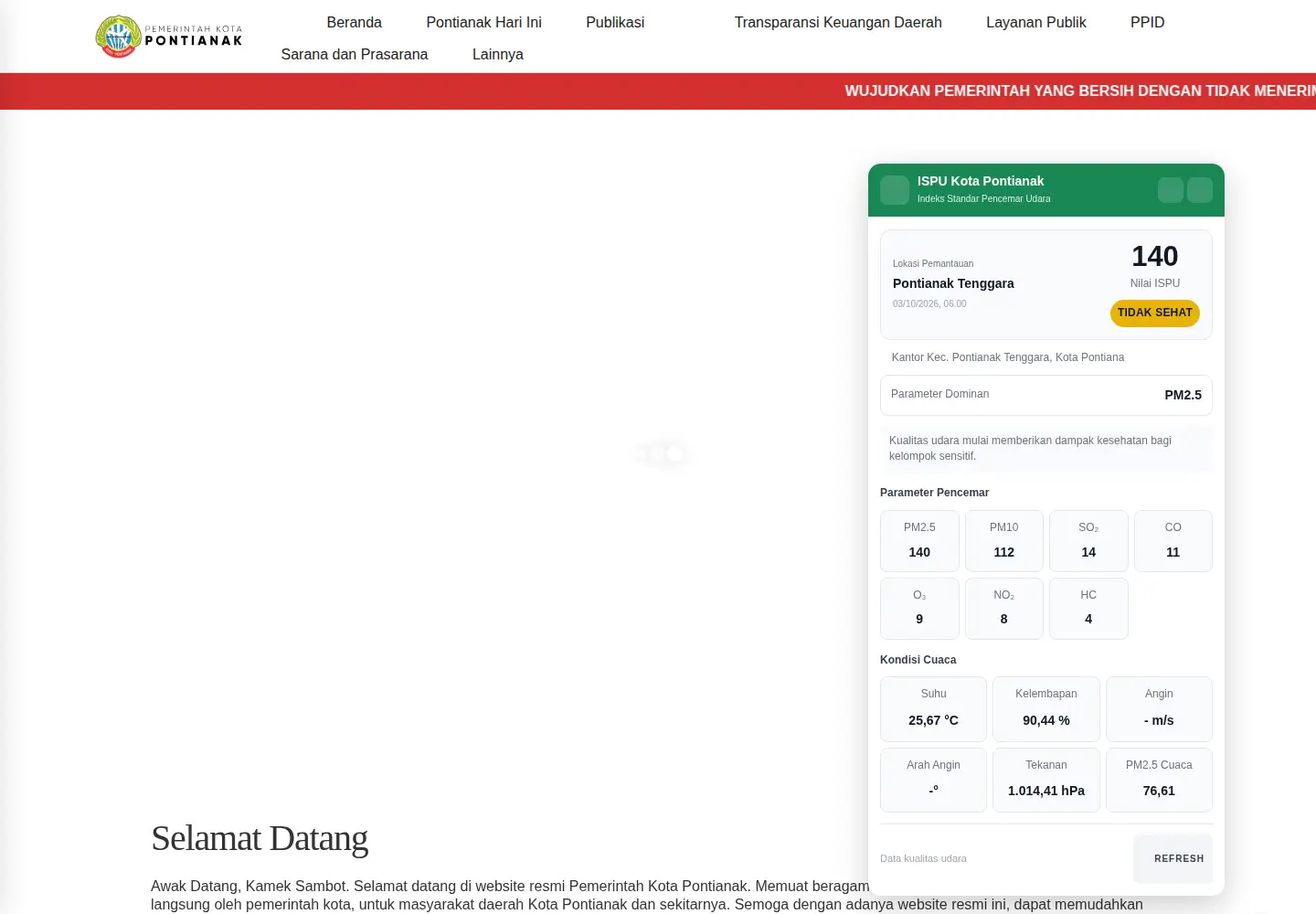Click the Kondisi Cuaca section heading
Image resolution: width=1316 pixels, height=914 pixels.
[918, 660]
